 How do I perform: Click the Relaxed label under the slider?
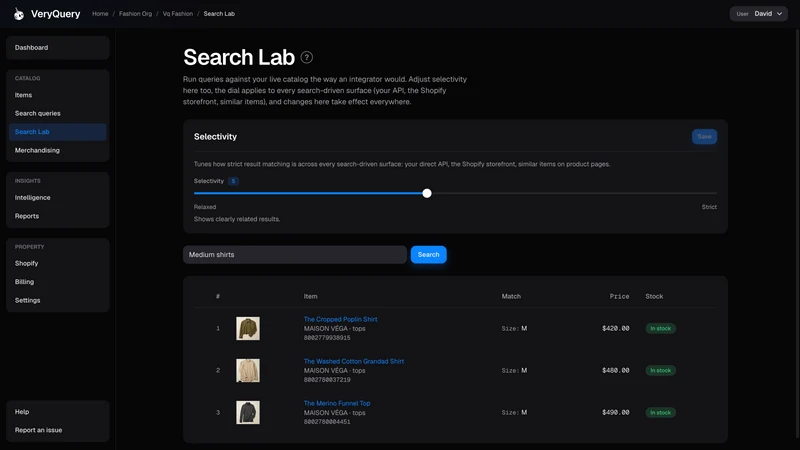click(x=205, y=207)
